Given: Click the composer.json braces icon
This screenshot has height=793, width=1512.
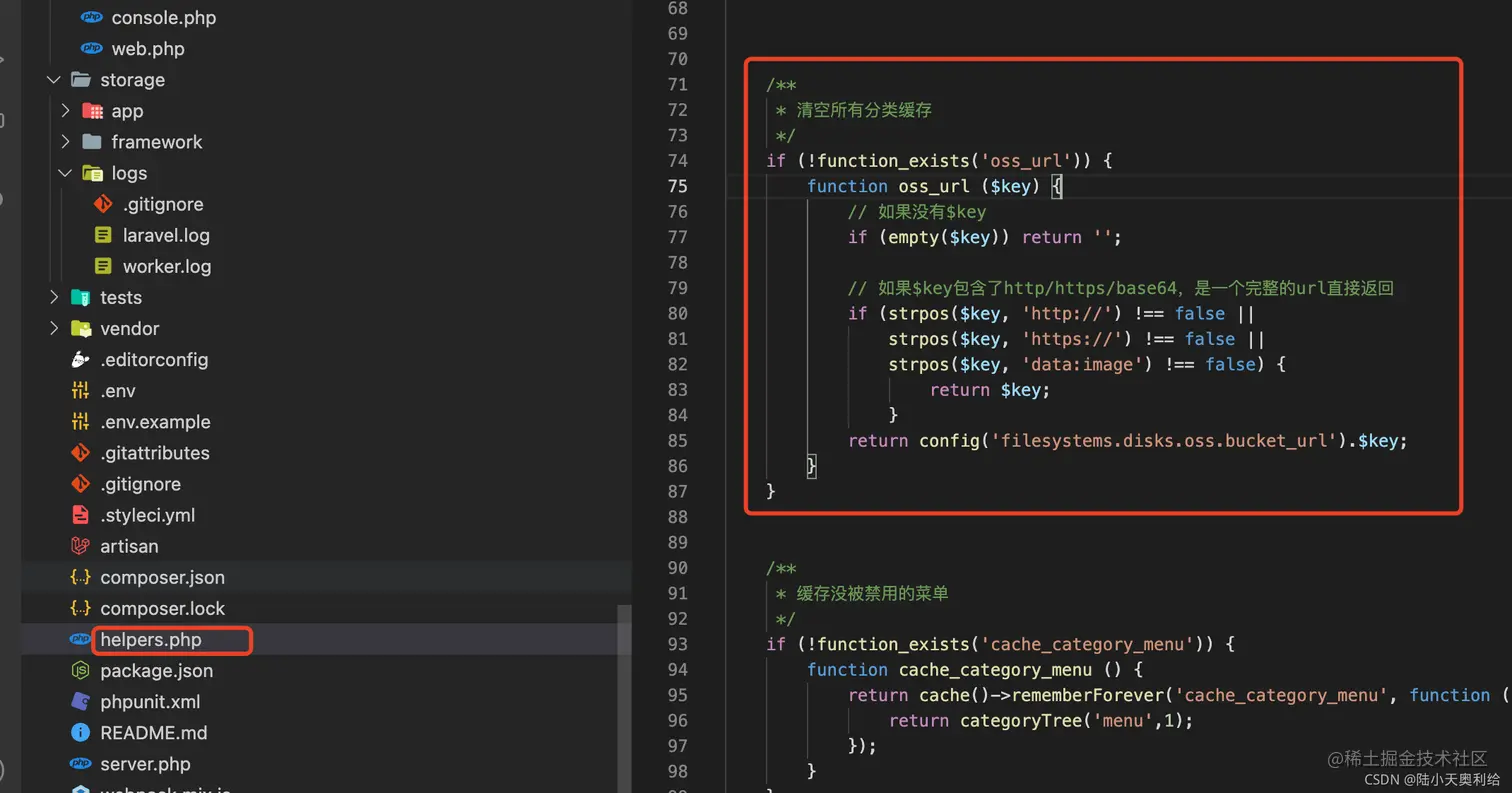Looking at the screenshot, I should pos(81,577).
